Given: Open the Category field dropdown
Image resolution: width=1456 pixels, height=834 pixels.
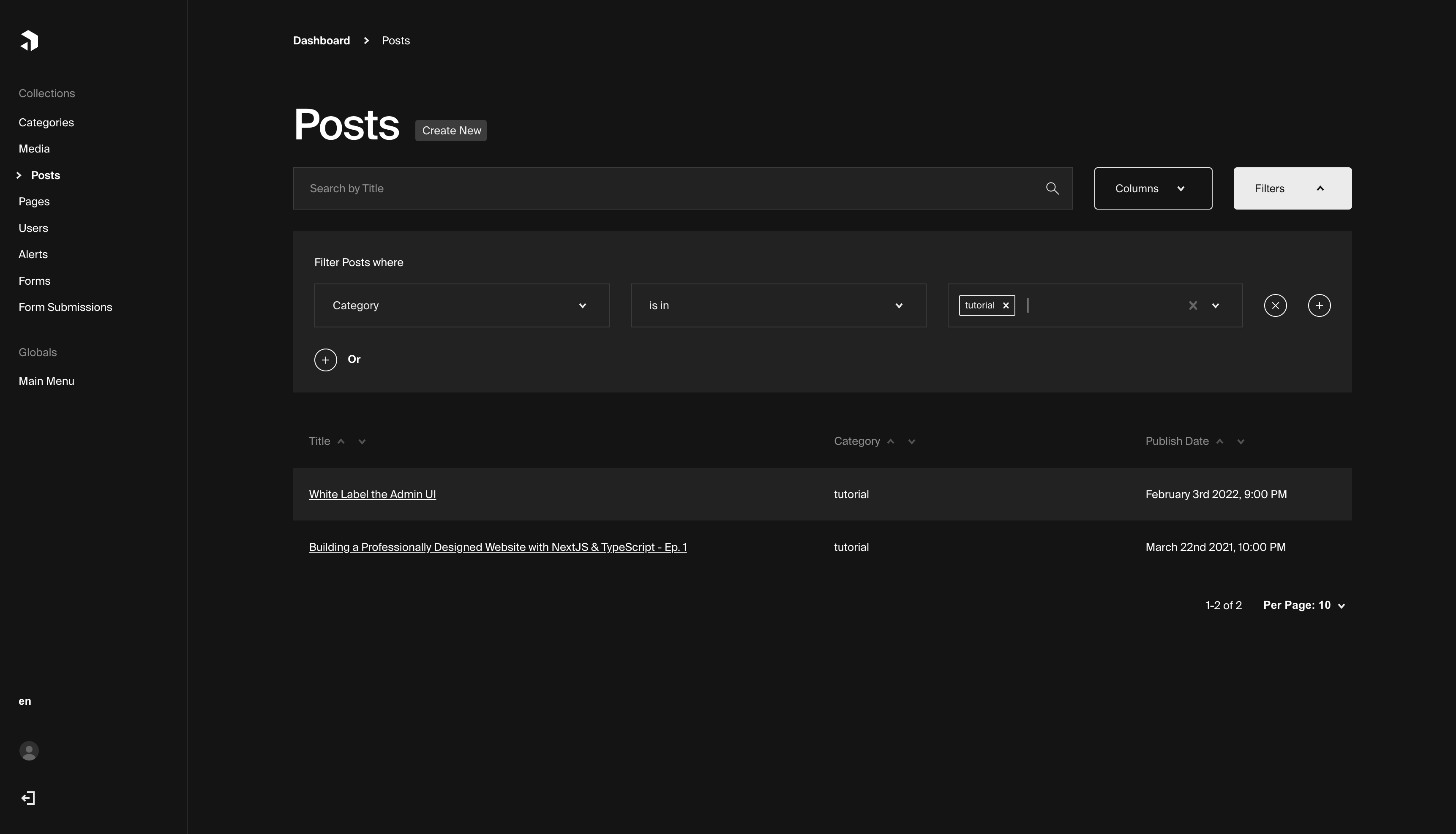Looking at the screenshot, I should tap(461, 305).
